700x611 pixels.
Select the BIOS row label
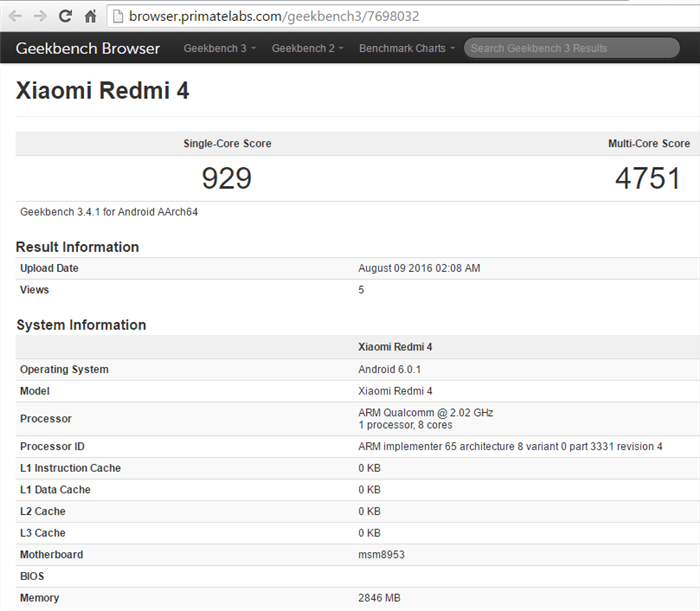(32, 576)
